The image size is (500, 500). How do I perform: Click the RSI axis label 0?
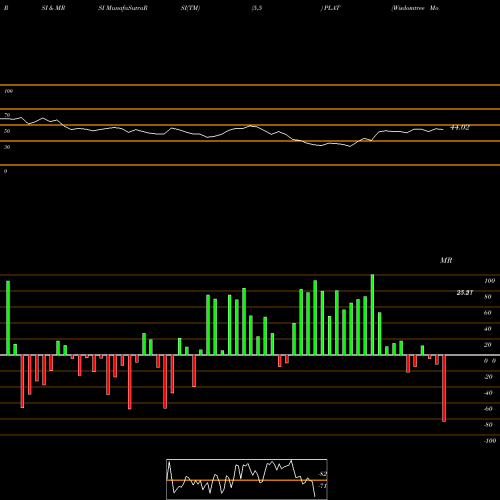tap(6, 171)
